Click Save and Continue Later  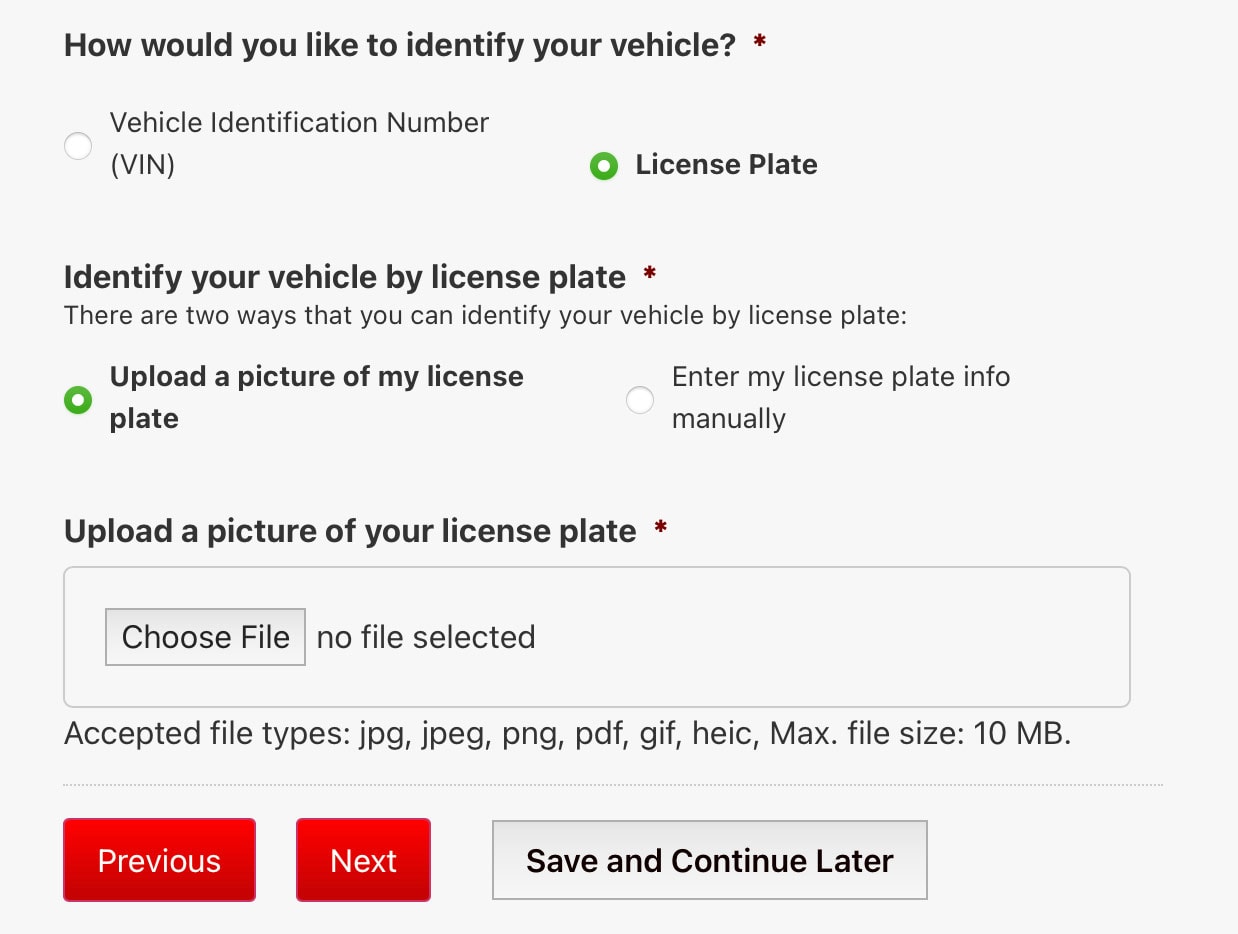(710, 860)
